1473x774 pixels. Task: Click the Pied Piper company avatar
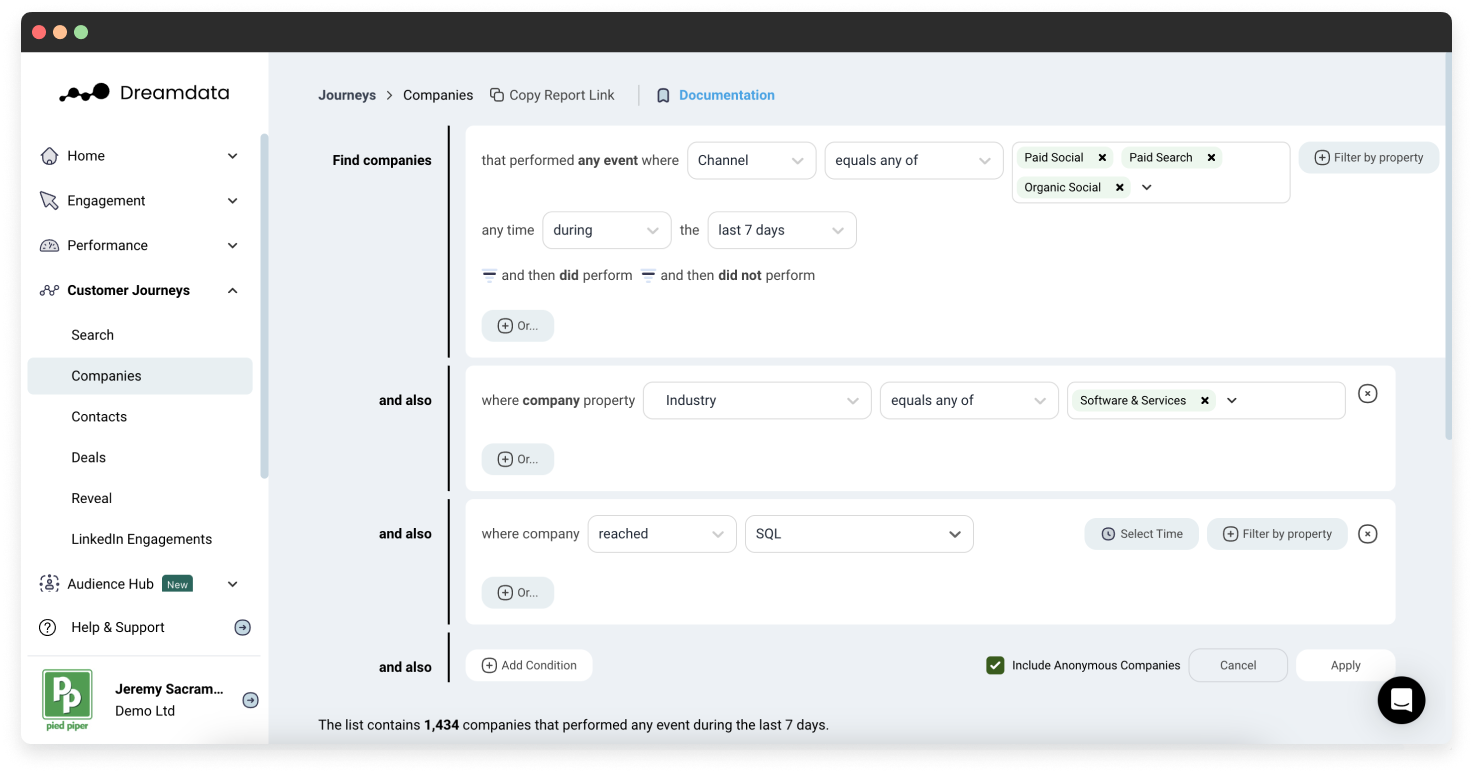tap(67, 699)
